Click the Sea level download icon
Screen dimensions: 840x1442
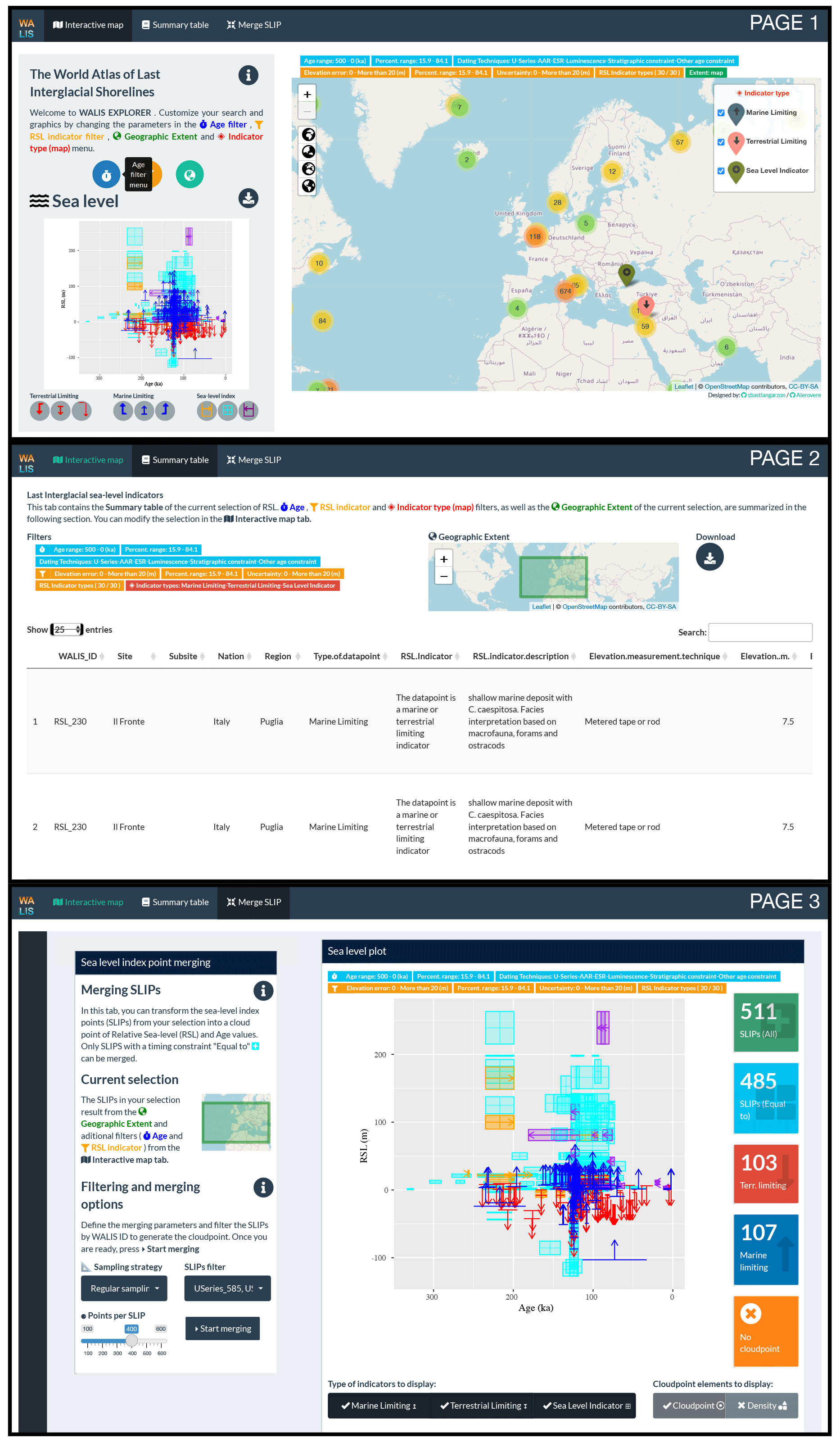tap(248, 199)
